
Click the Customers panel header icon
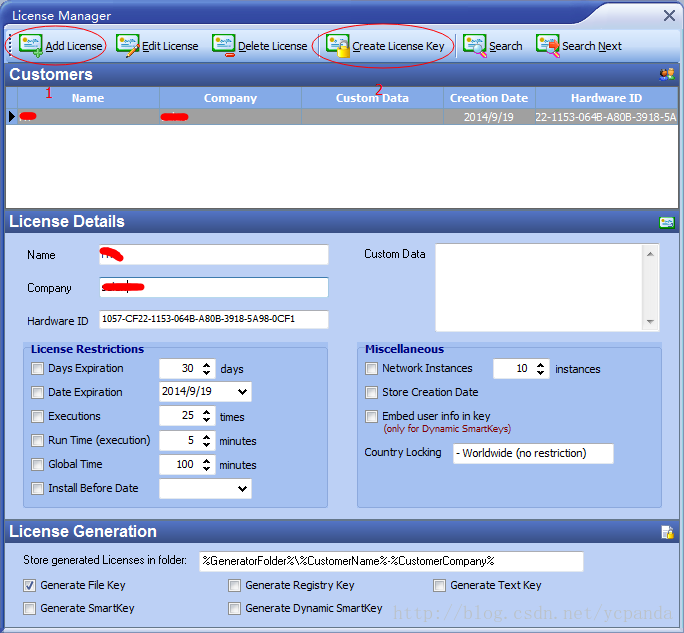pos(667,75)
